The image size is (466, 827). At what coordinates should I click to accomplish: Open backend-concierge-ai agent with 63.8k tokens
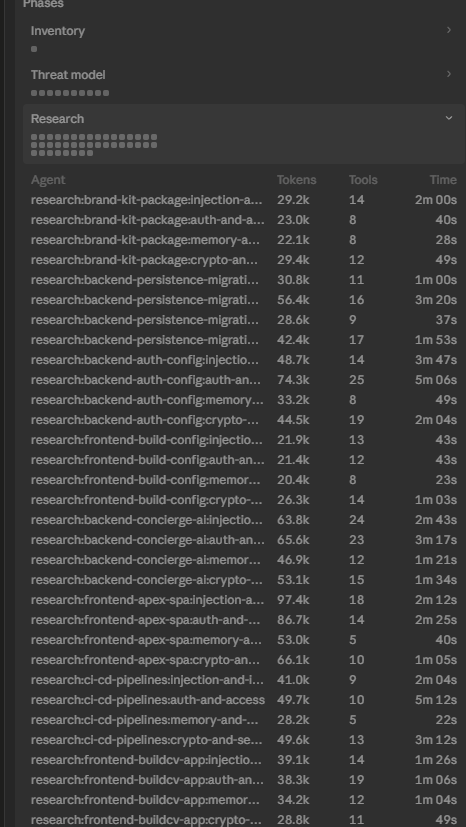pyautogui.click(x=244, y=520)
